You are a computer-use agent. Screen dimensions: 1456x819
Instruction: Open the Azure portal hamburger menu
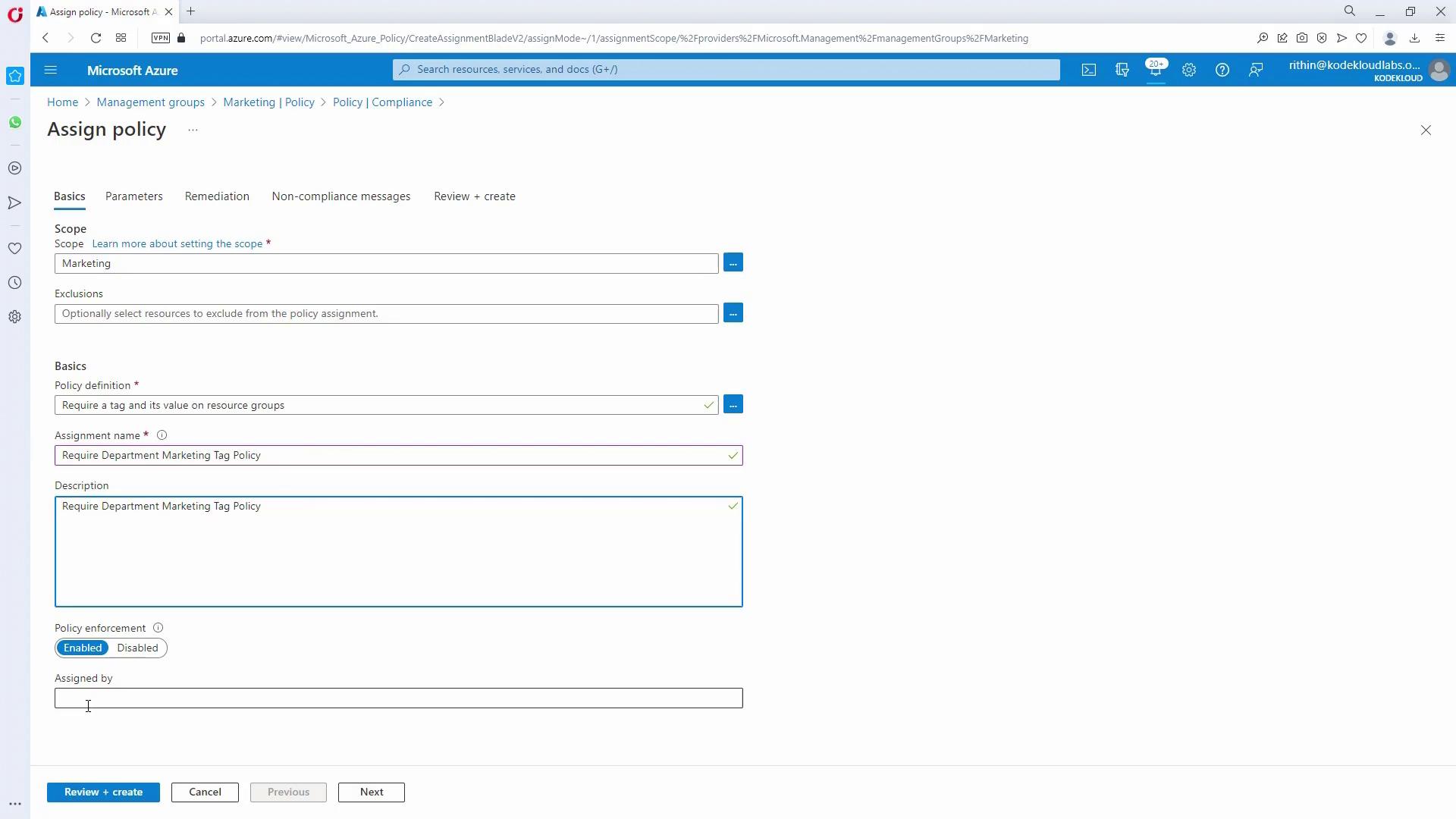coord(51,70)
